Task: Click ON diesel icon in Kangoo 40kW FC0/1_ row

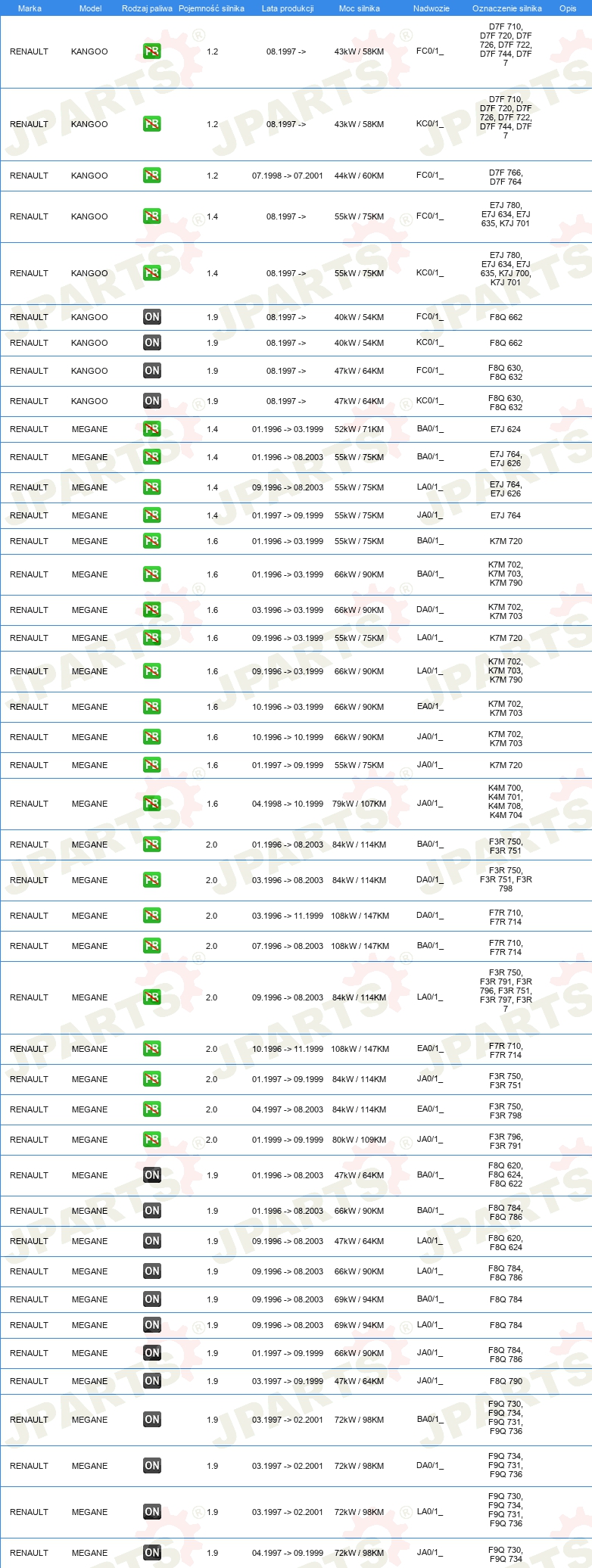Action: tap(151, 317)
